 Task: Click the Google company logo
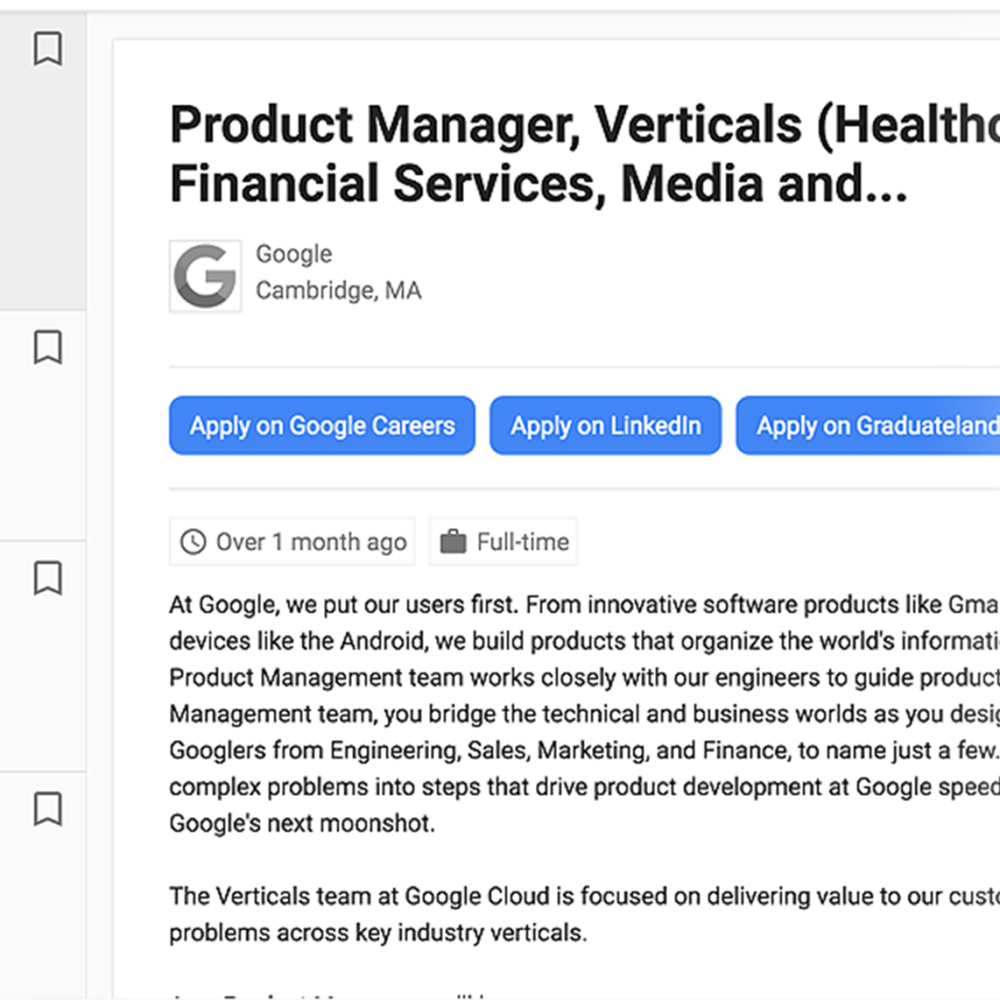click(205, 276)
